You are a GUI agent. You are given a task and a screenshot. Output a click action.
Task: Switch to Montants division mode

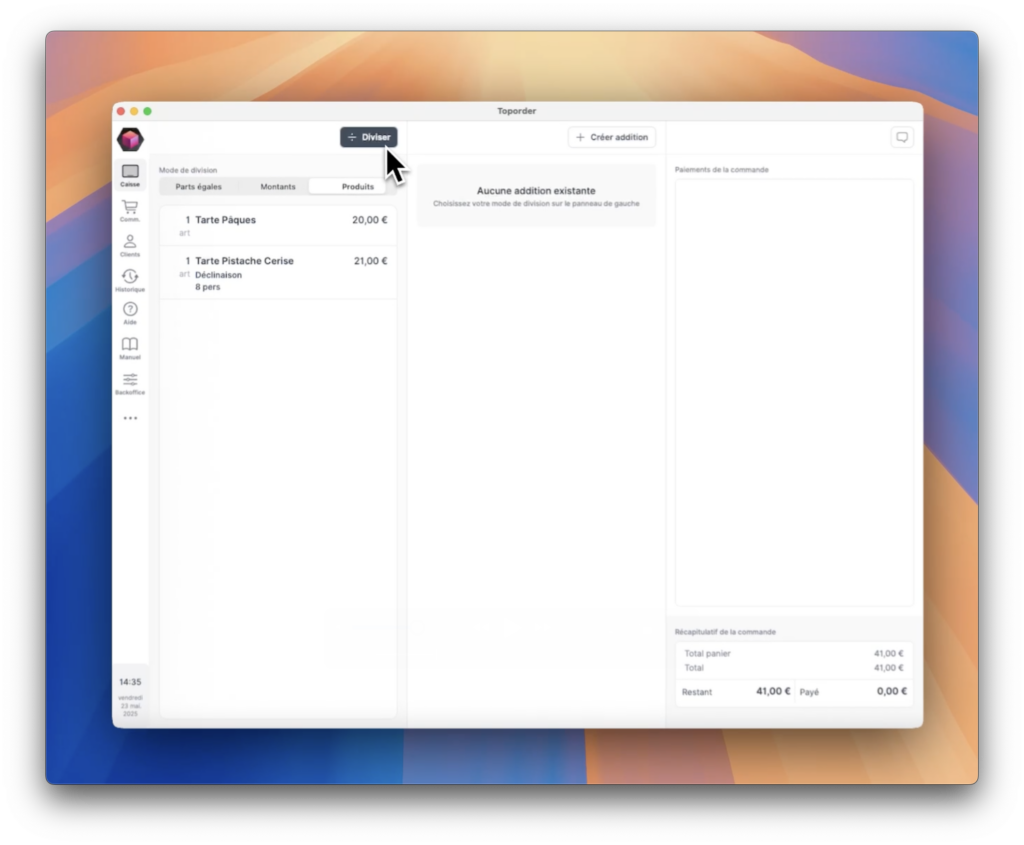(278, 187)
